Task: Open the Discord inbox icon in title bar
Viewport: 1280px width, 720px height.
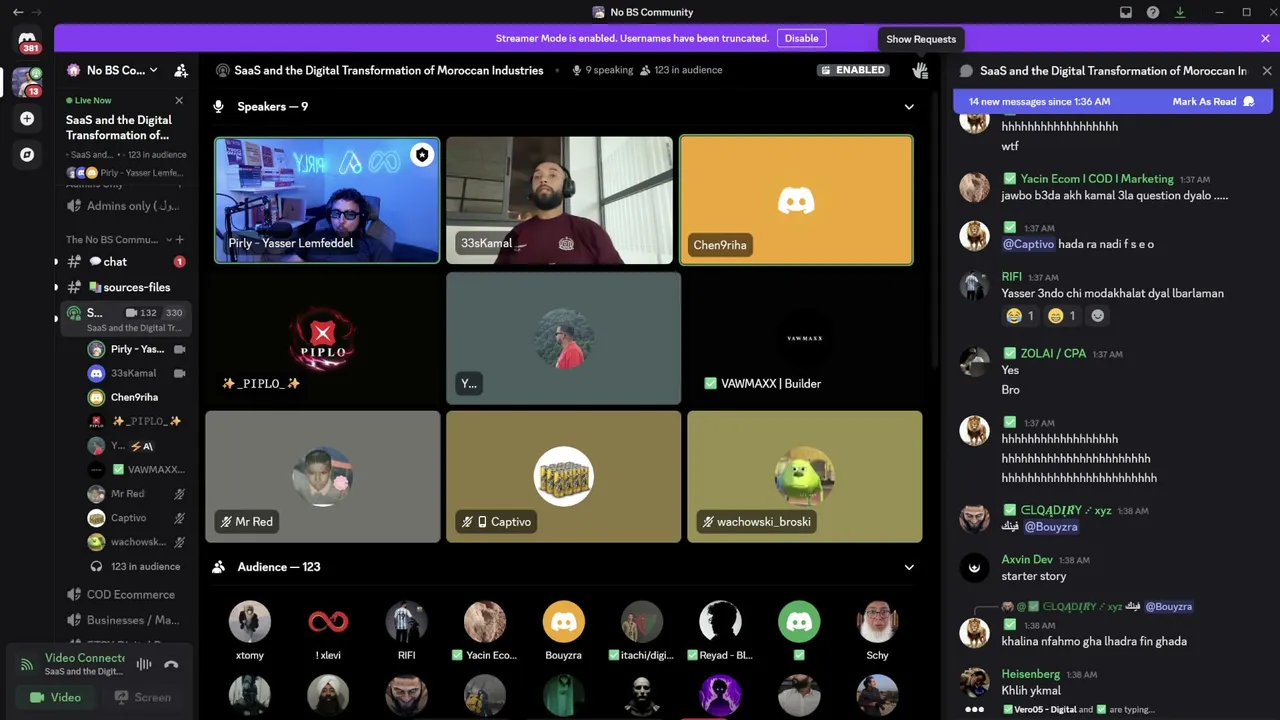Action: coord(1126,12)
